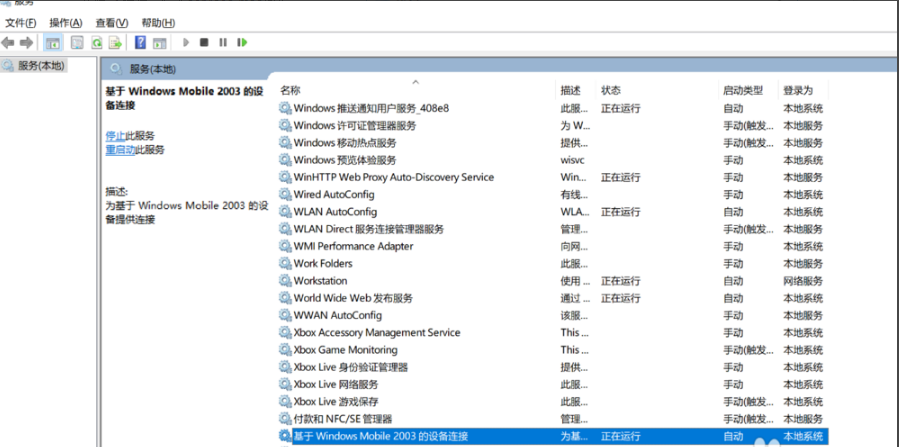Screen dimensions: 899x447
Task: Sort by the 状态 column header
Action: click(x=611, y=91)
